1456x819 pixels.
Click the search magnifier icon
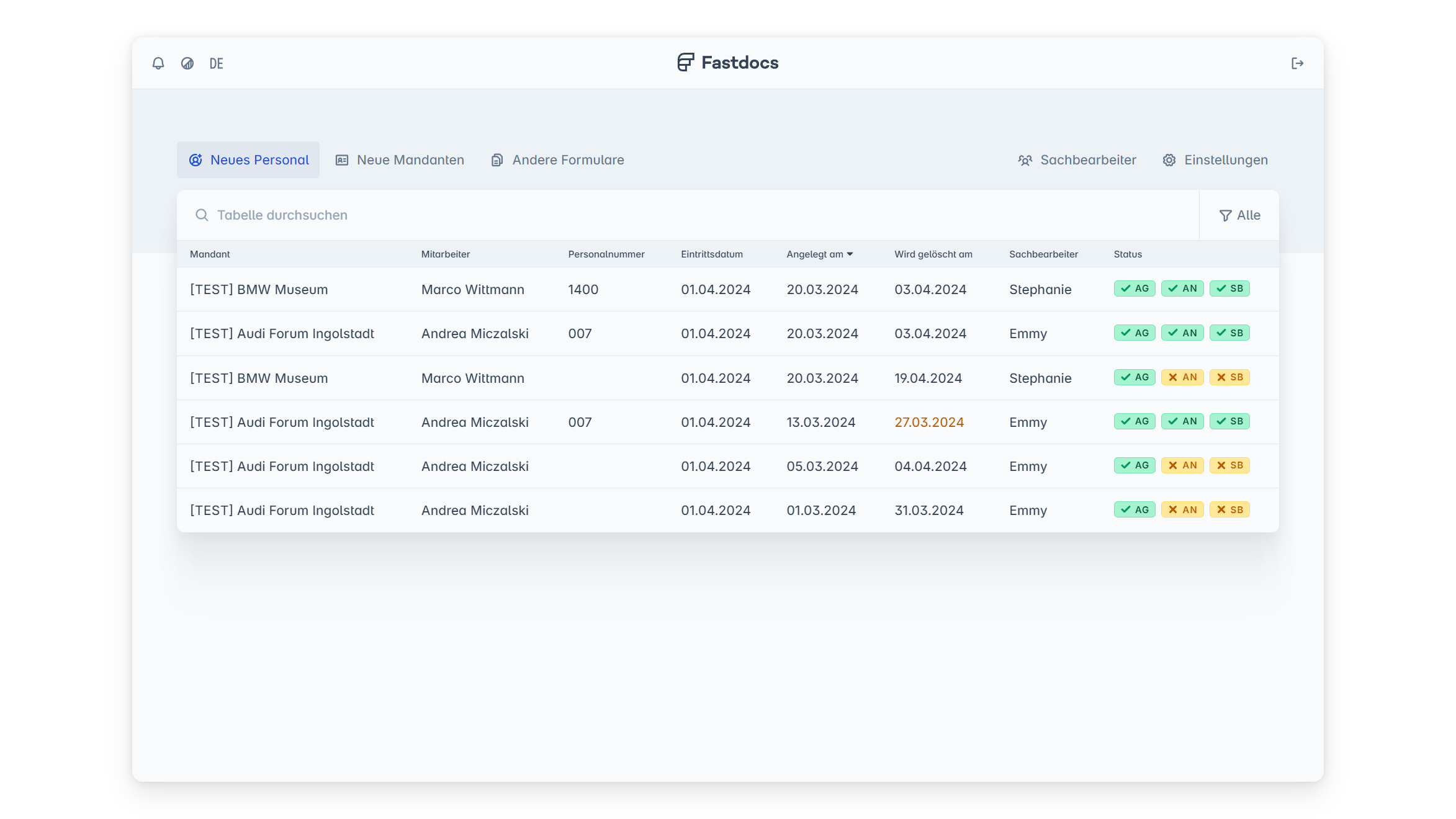(202, 215)
